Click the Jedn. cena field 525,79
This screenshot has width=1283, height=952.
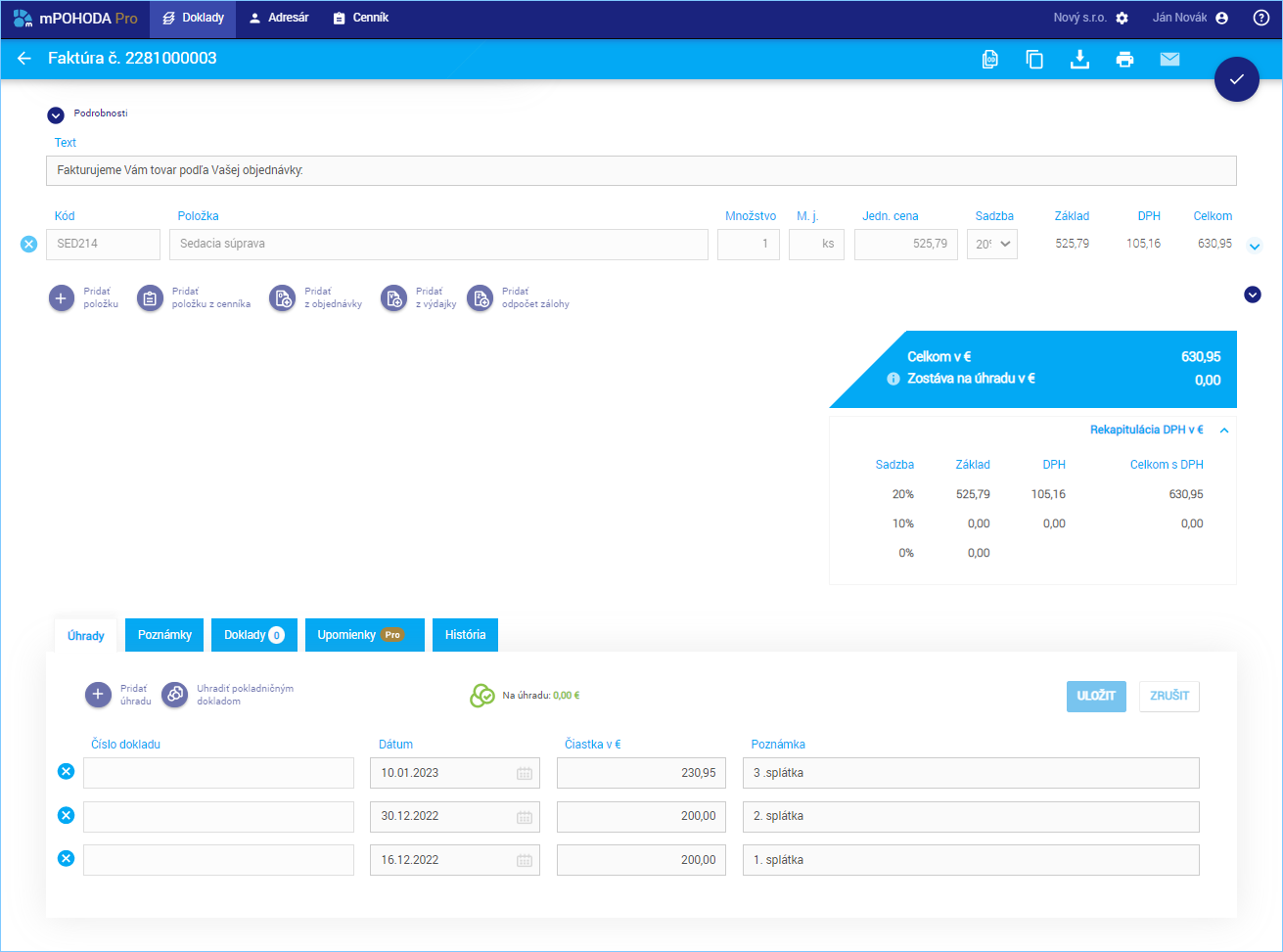click(x=906, y=245)
